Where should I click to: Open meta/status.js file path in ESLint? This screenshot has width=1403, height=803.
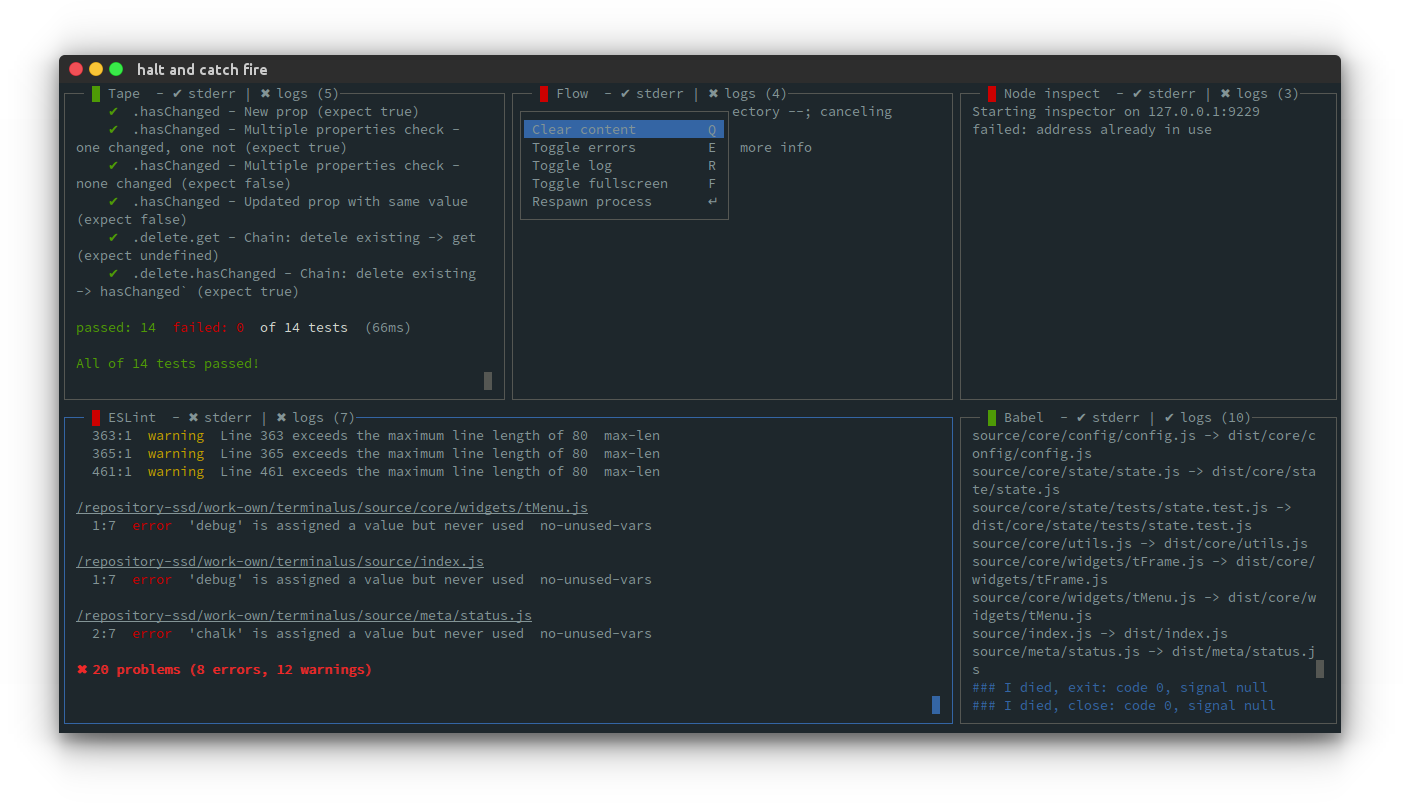click(x=304, y=615)
